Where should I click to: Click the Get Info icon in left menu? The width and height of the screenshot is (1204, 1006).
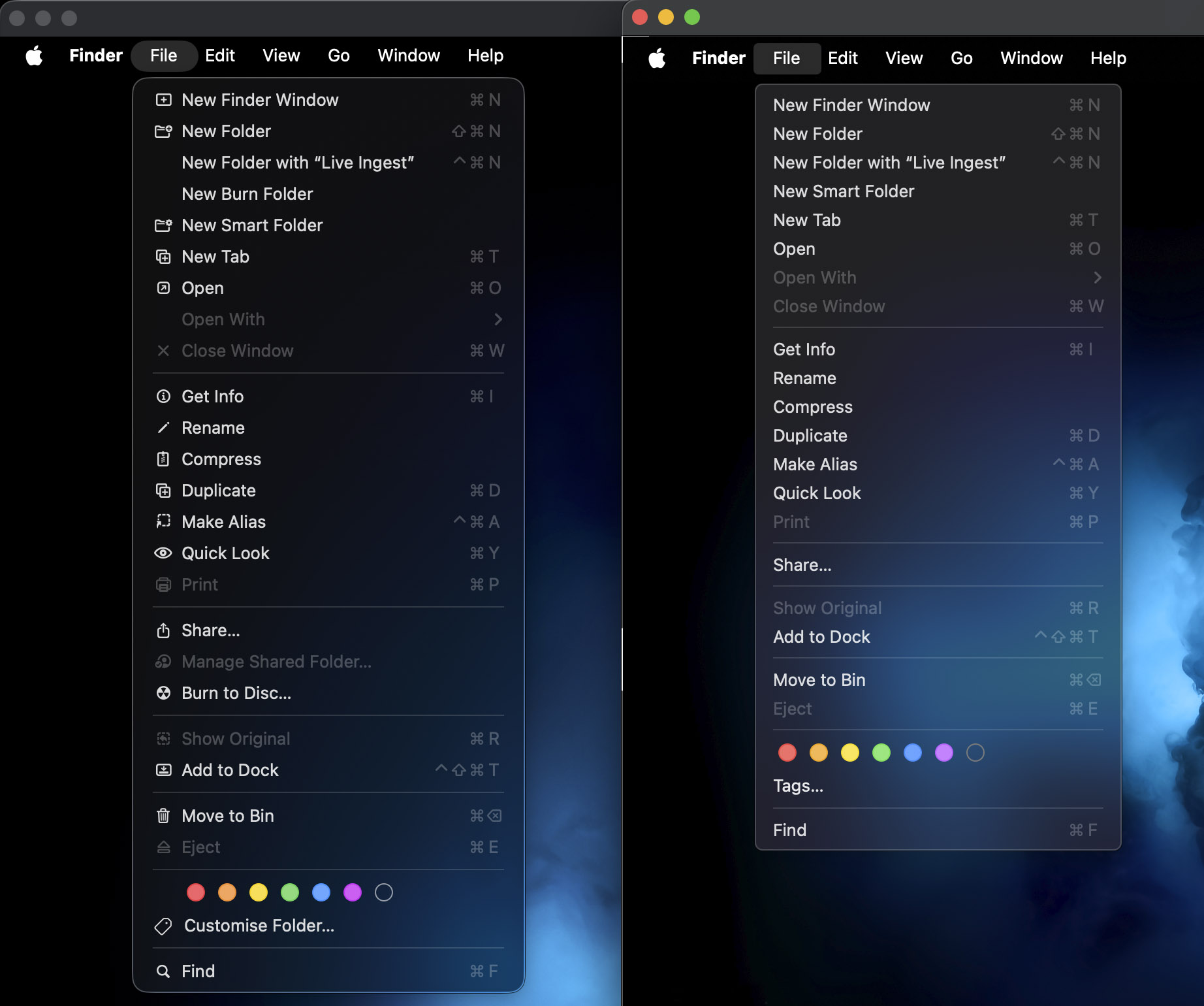(x=163, y=397)
